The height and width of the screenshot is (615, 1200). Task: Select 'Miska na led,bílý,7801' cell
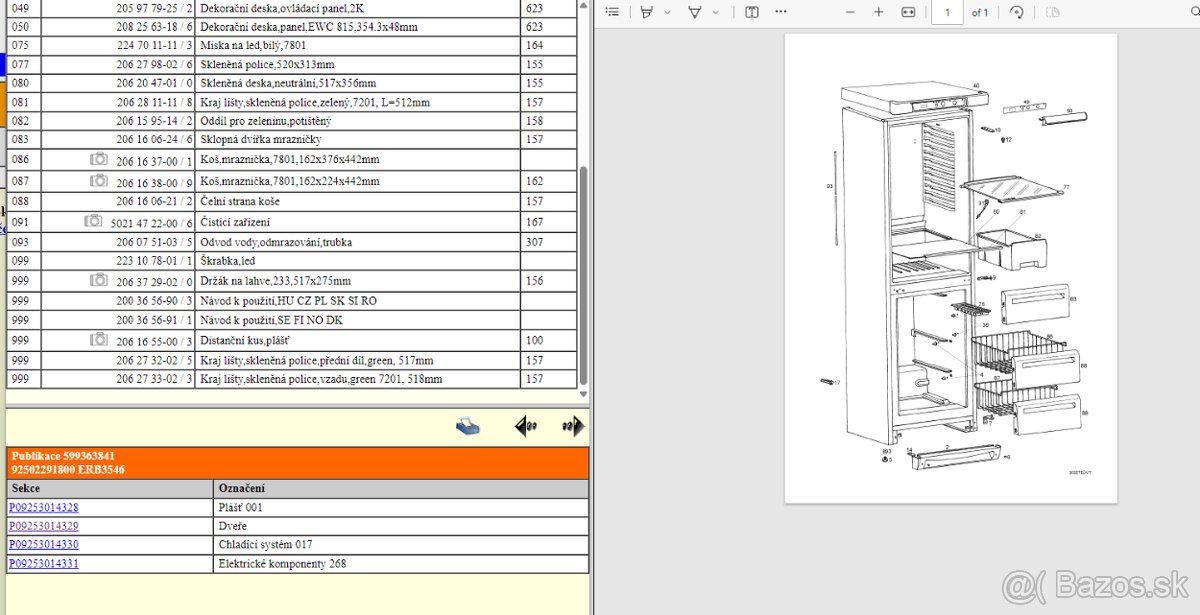coord(358,45)
